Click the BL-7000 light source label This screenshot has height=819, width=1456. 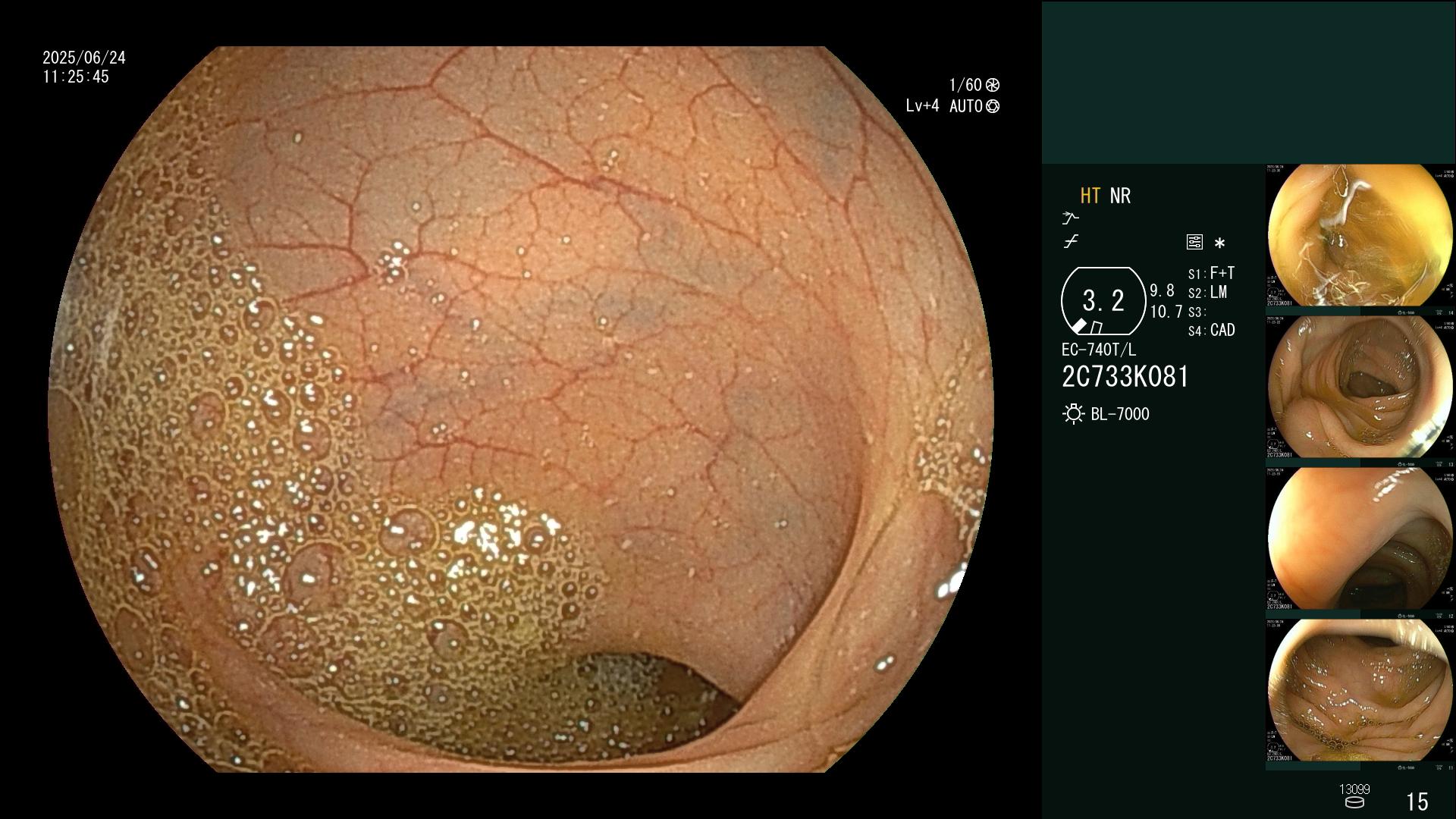pos(1120,414)
